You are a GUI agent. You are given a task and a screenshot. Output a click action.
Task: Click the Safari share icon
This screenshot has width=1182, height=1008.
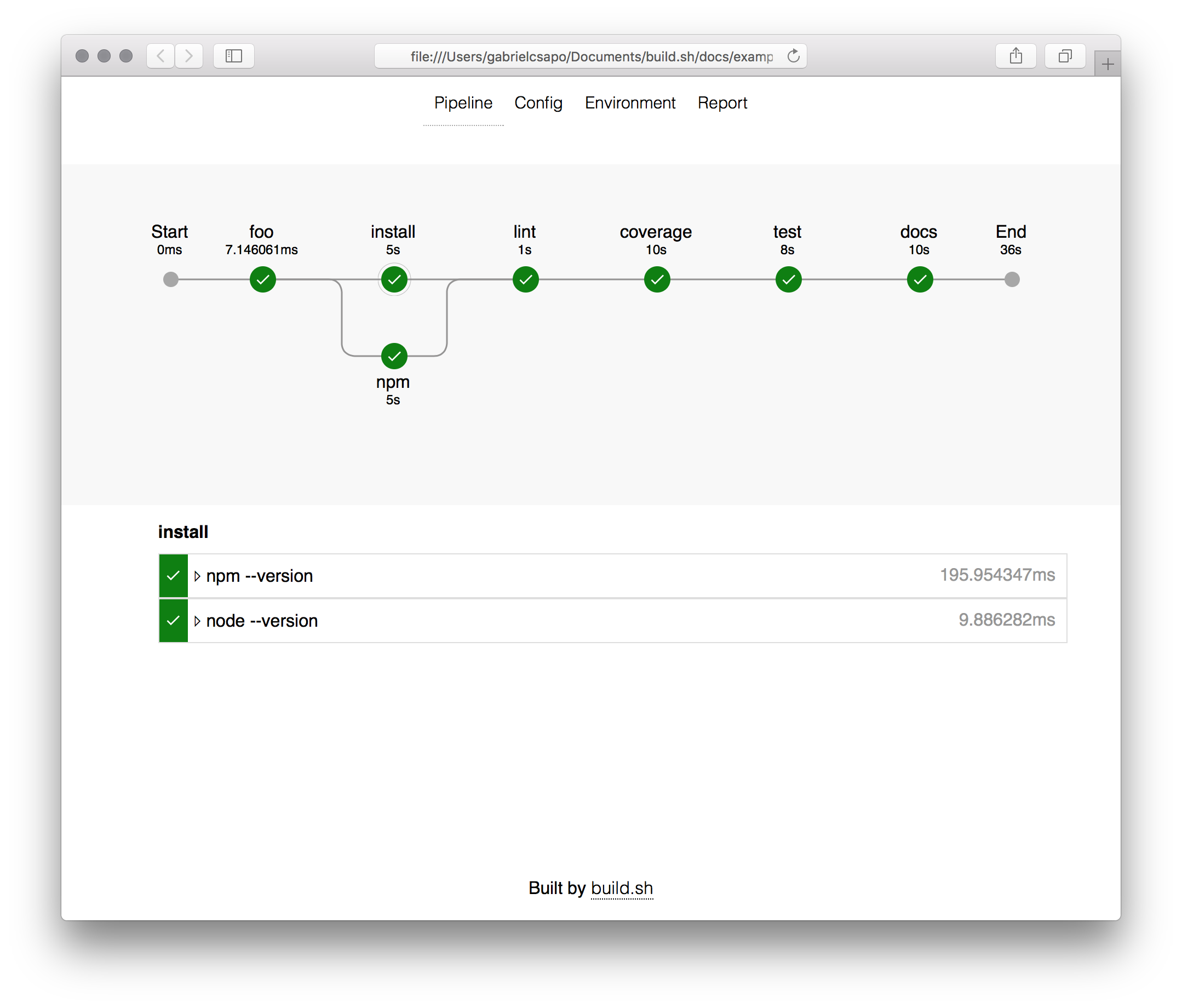[x=1015, y=56]
